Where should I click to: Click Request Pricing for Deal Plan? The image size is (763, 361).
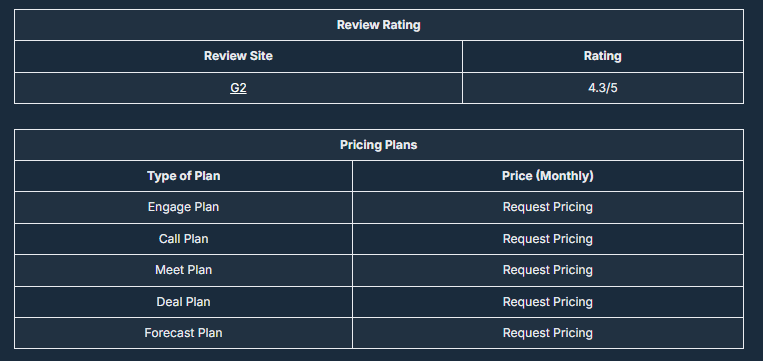click(547, 302)
